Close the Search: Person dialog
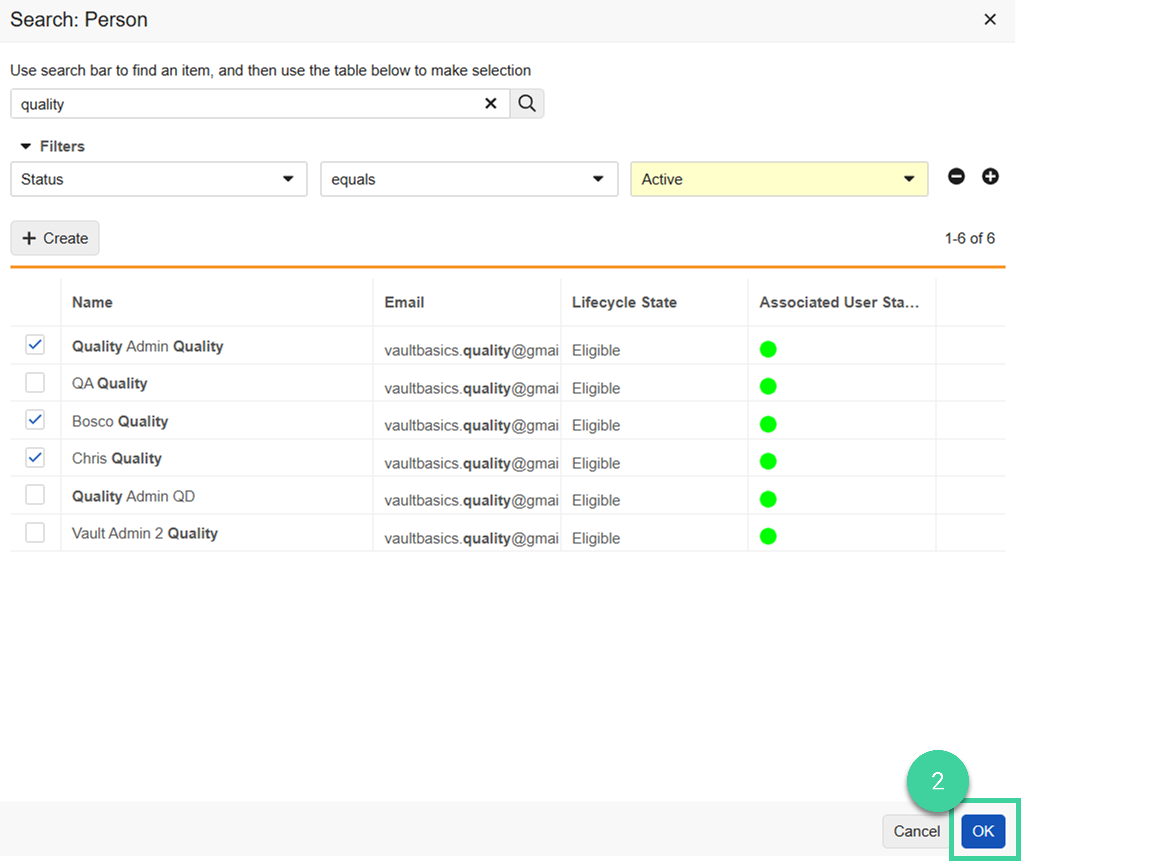 click(989, 20)
